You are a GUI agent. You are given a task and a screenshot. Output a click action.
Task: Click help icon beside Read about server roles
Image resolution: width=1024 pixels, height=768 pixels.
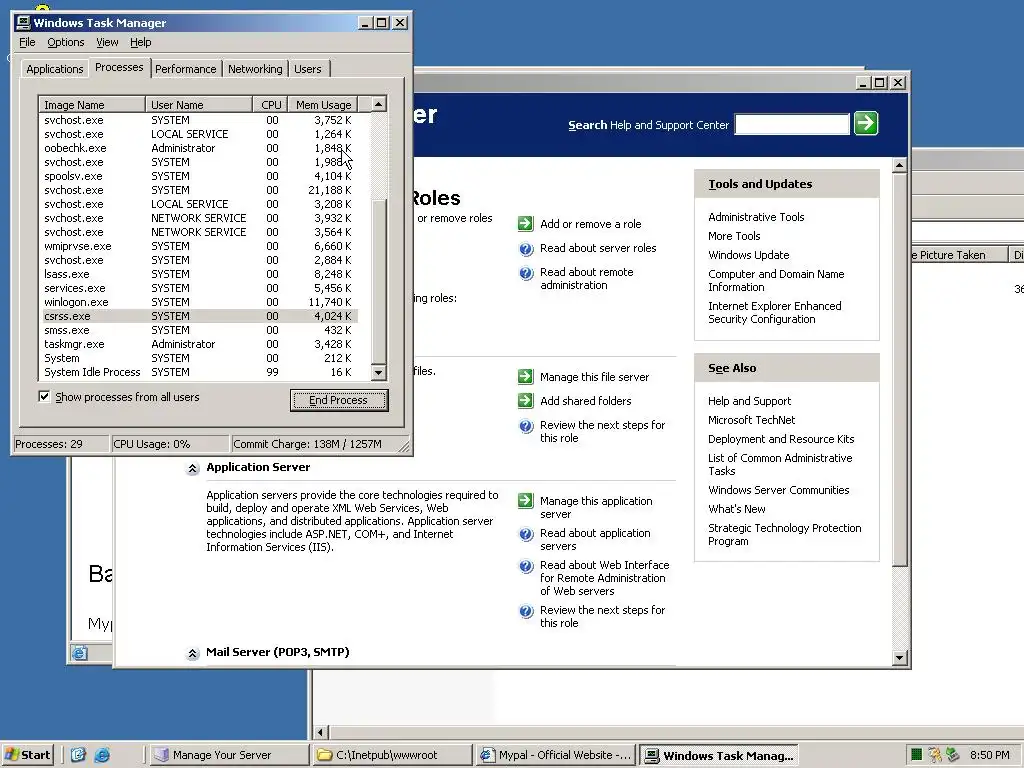pyautogui.click(x=526, y=248)
